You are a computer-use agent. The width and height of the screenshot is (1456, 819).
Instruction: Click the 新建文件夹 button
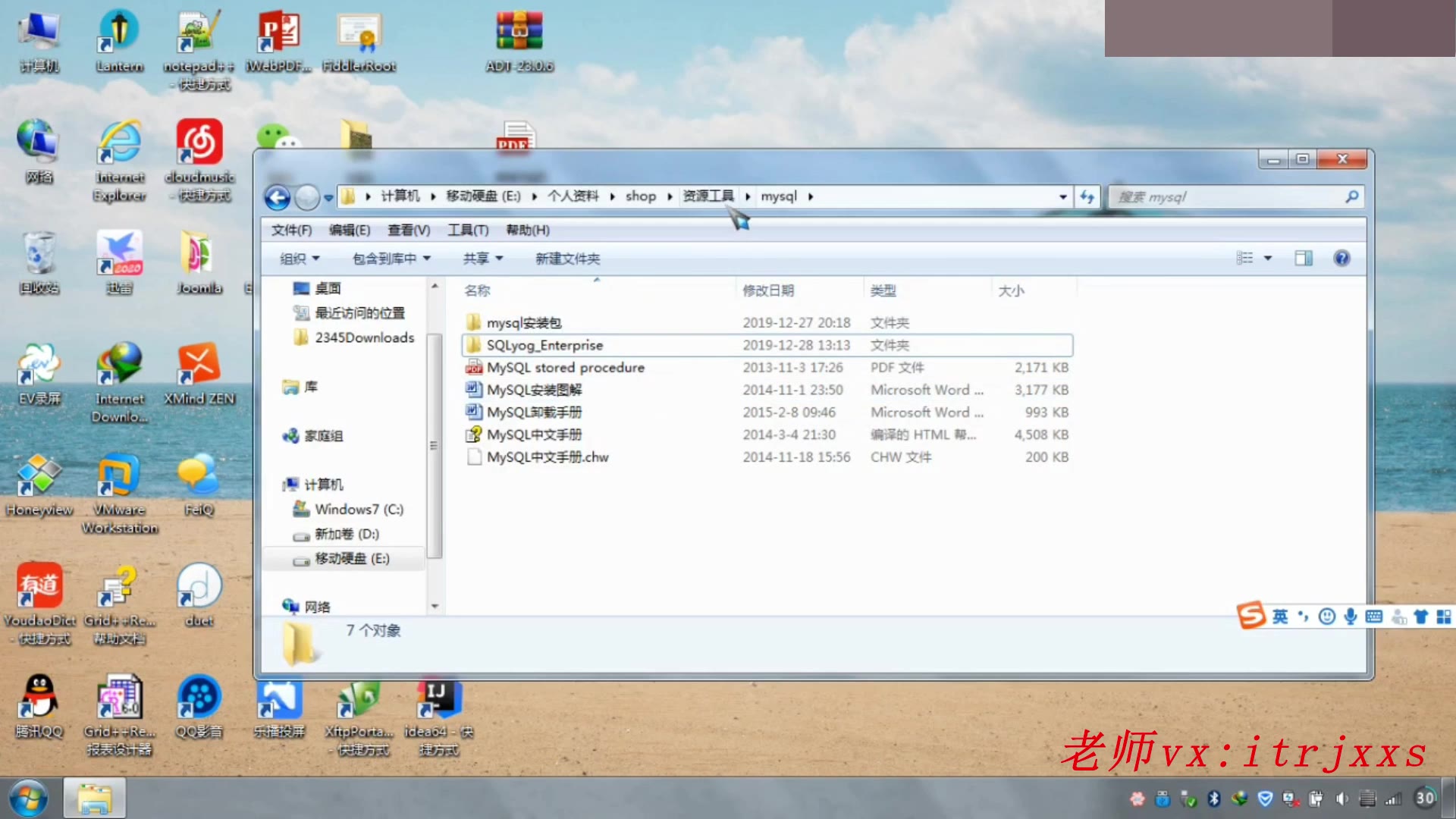[x=567, y=259]
